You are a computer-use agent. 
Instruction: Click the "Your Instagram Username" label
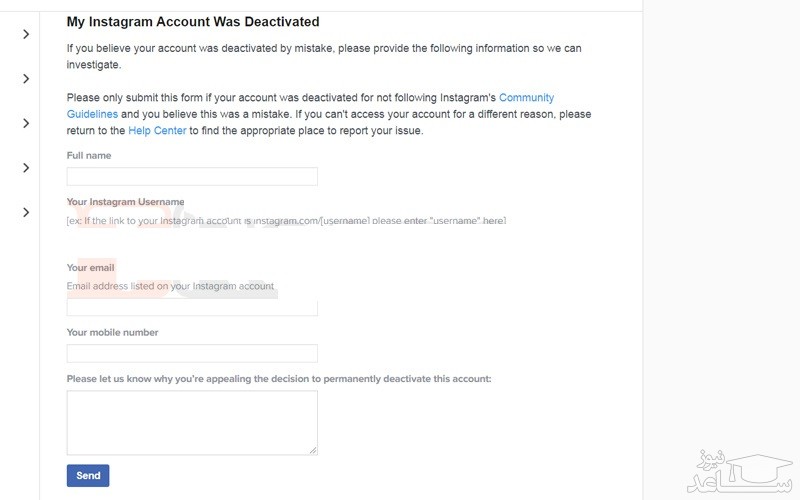coord(125,202)
